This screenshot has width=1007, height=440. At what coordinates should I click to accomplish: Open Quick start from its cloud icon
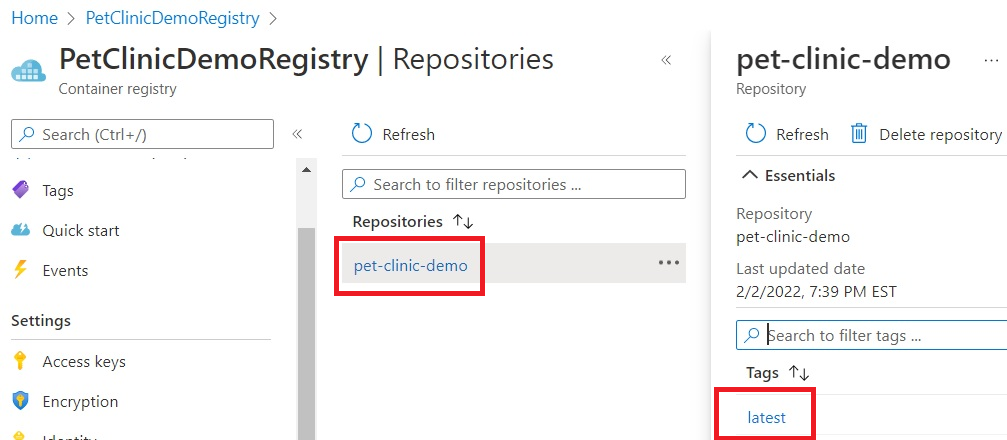pyautogui.click(x=21, y=230)
